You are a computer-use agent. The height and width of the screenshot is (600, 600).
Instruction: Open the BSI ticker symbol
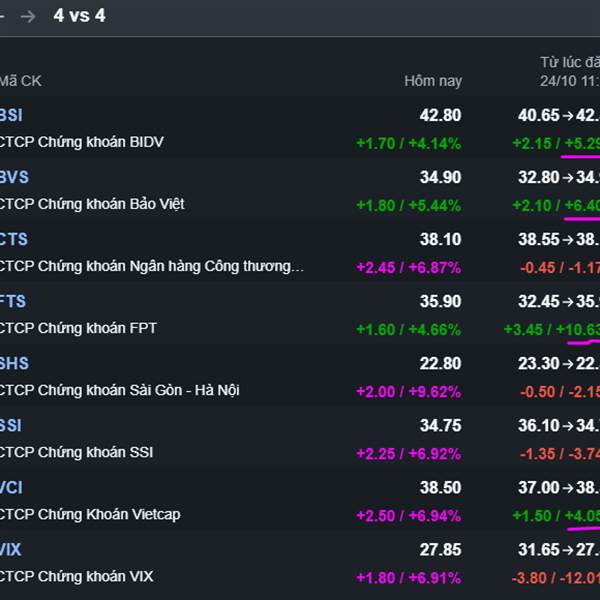click(x=12, y=115)
